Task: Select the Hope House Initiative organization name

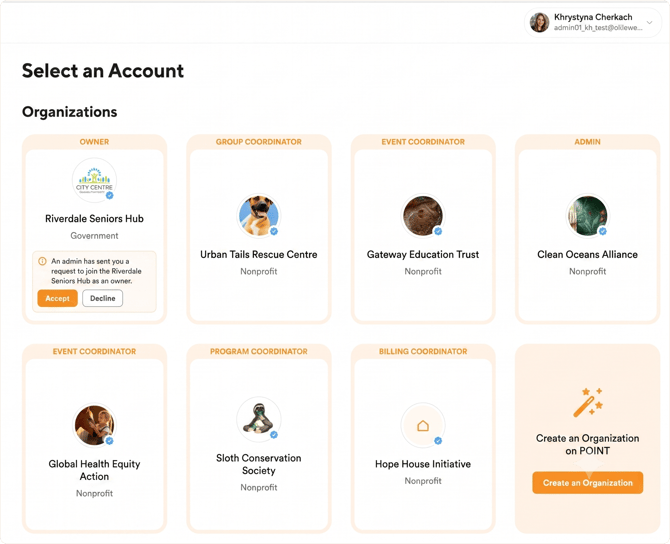Action: coord(423,464)
